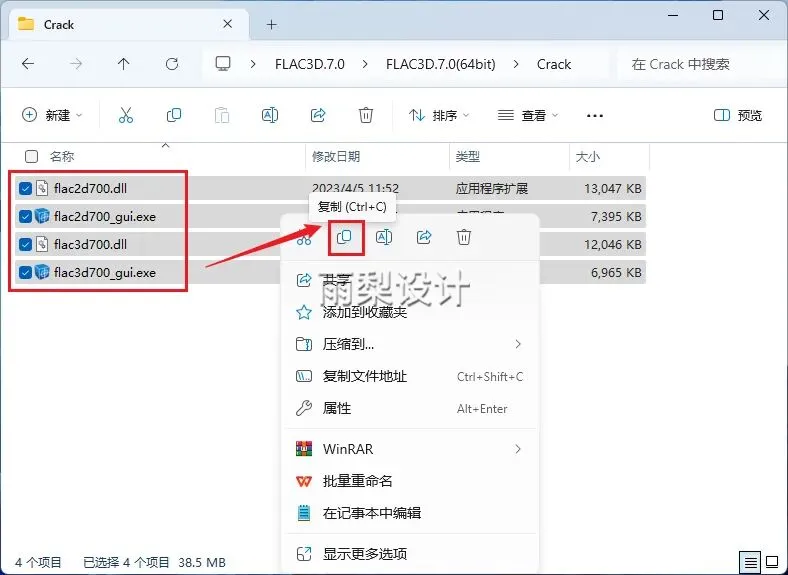788x575 pixels.
Task: Choose 共享 in the context menu
Action: [410, 280]
